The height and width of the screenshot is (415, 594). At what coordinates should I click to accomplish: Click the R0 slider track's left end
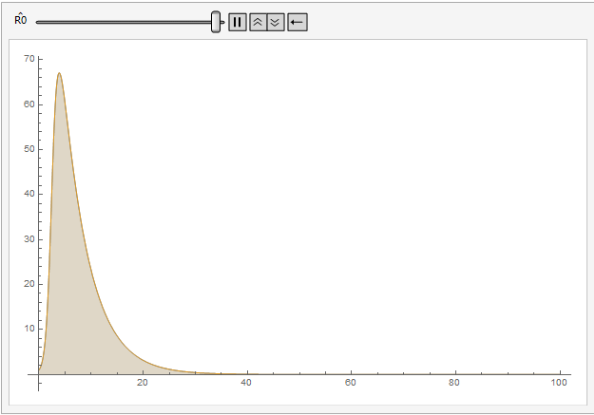[x=38, y=22]
